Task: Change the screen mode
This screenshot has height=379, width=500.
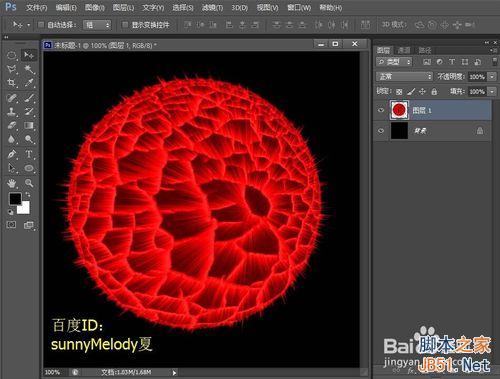Action: click(29, 225)
